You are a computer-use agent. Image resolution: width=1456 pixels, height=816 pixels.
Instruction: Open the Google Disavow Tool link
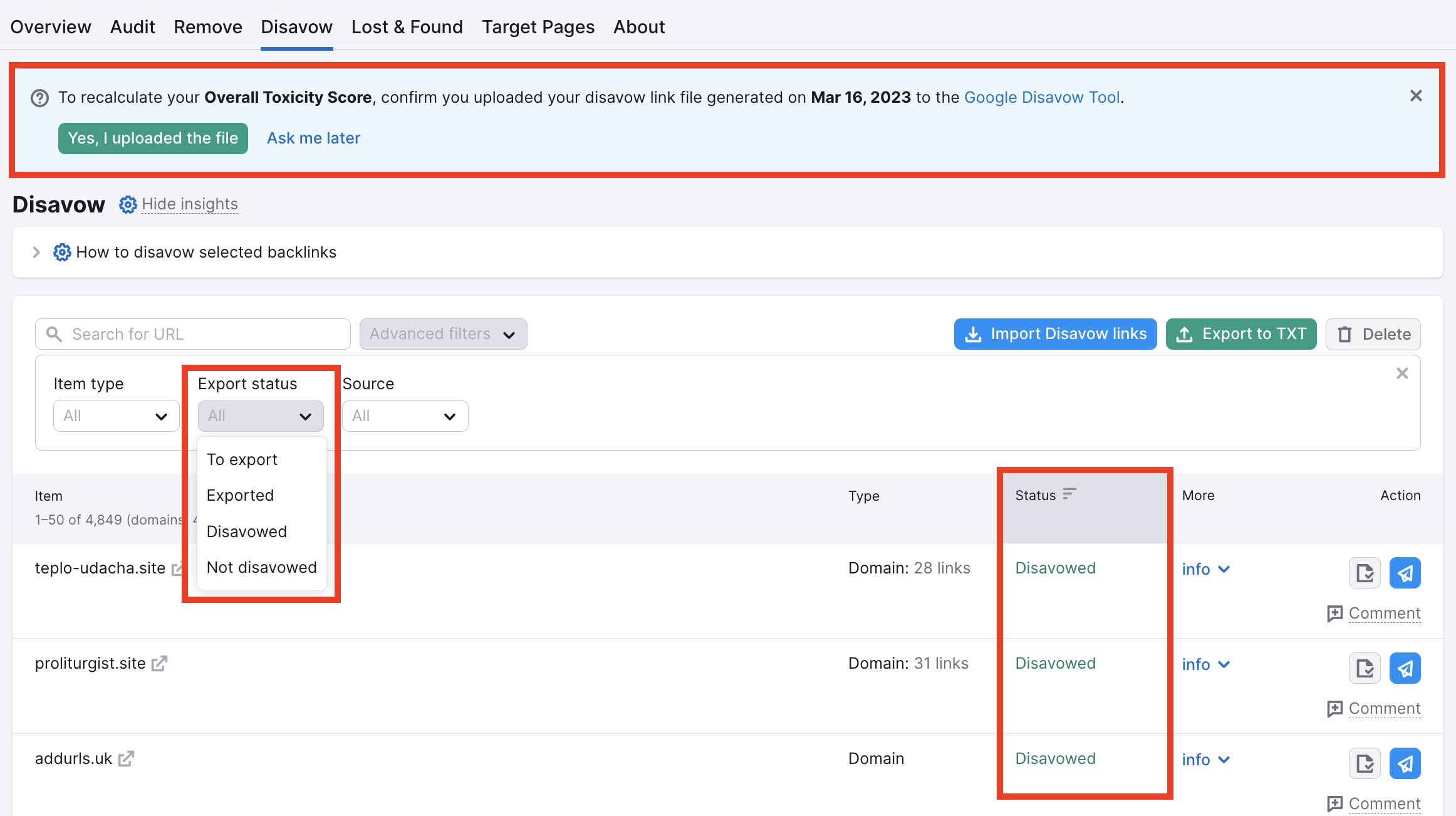point(1041,97)
